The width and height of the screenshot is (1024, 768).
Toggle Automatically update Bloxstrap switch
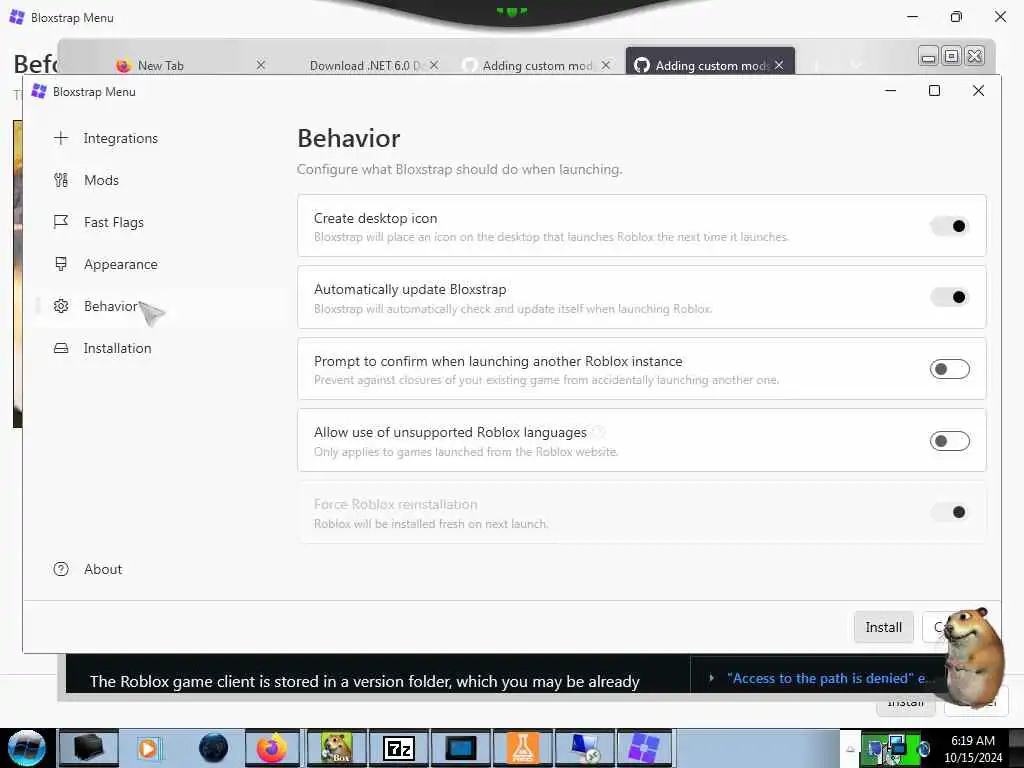coord(950,297)
